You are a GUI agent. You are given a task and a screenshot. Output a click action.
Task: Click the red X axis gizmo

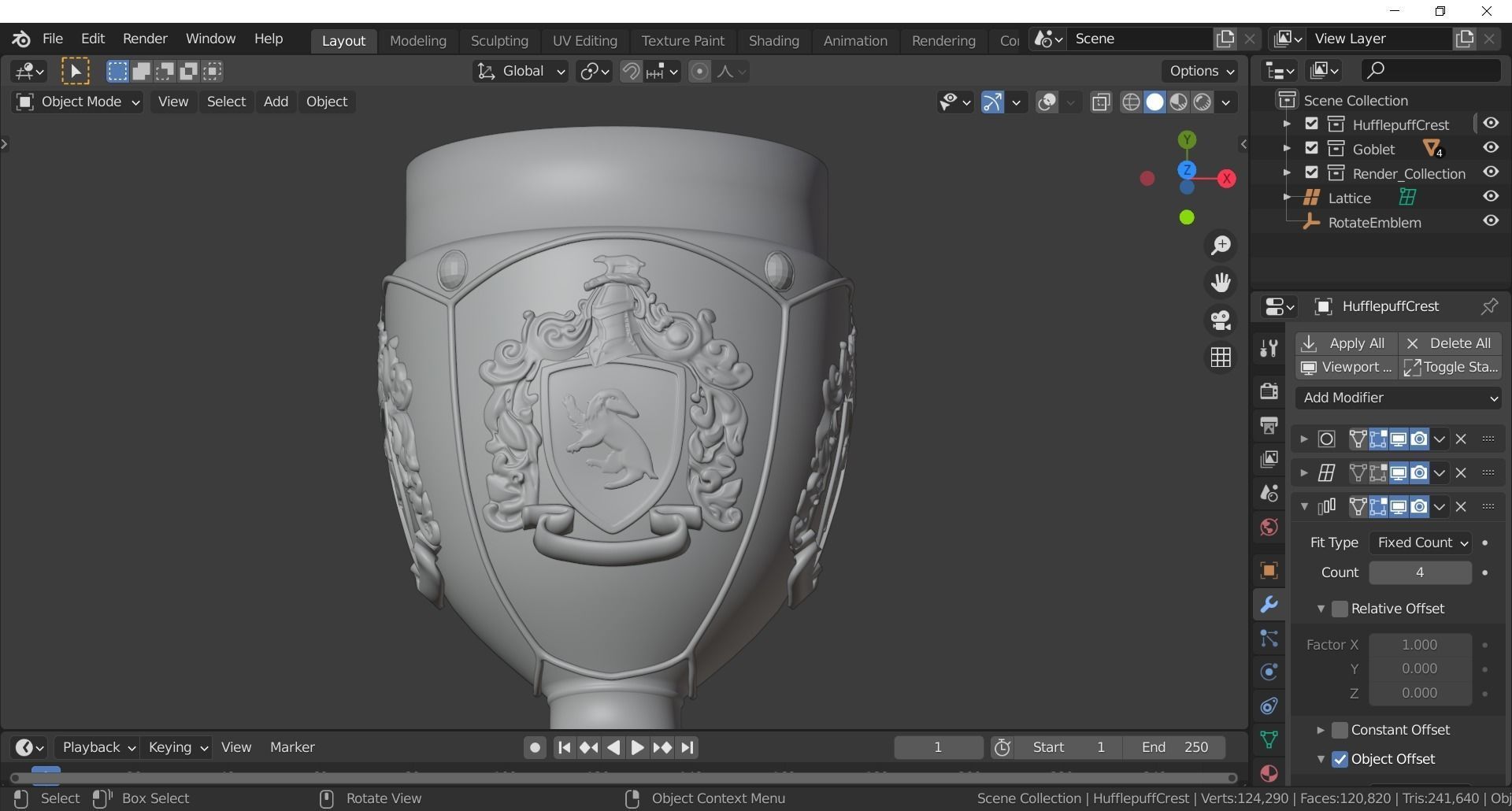click(1226, 179)
